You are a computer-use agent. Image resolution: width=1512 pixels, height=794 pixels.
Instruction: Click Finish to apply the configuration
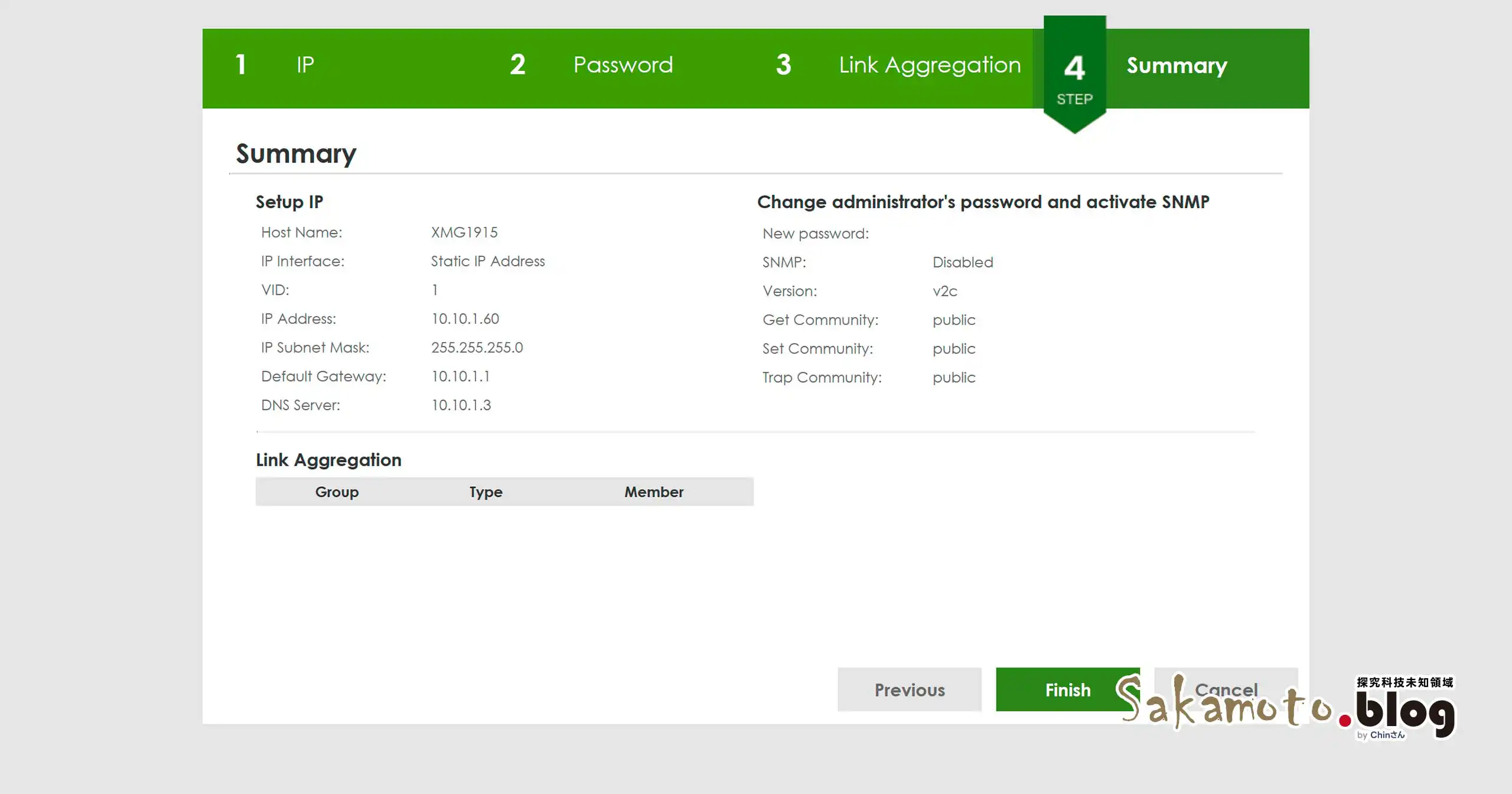[x=1068, y=689]
